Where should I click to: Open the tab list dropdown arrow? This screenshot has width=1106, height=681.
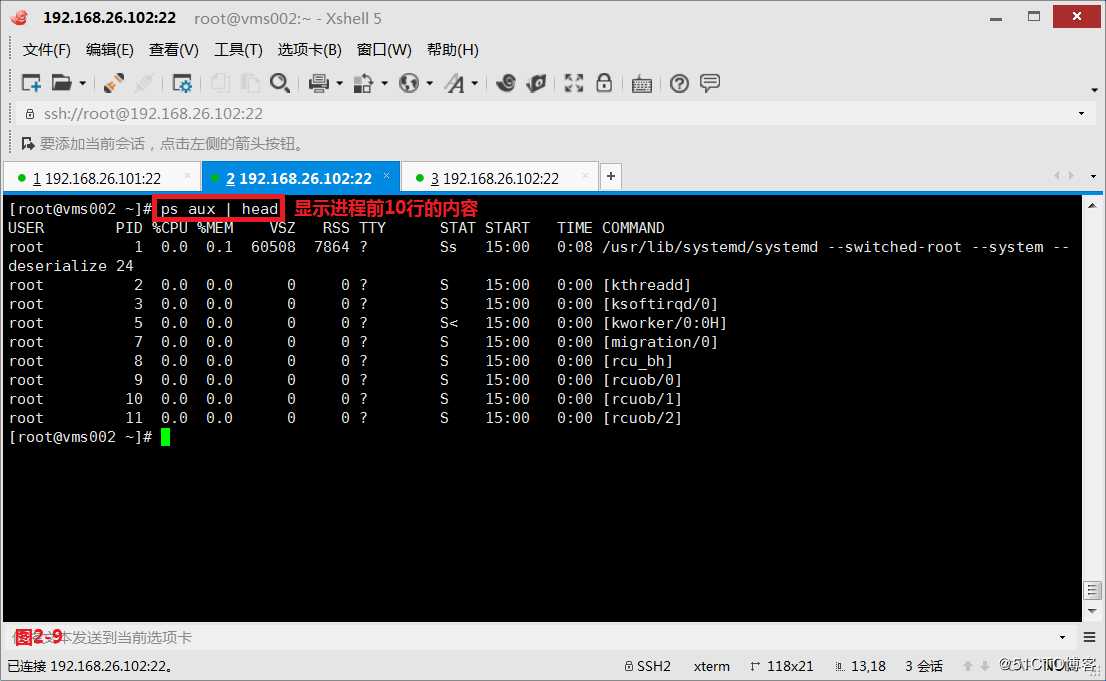pyautogui.click(x=1093, y=176)
